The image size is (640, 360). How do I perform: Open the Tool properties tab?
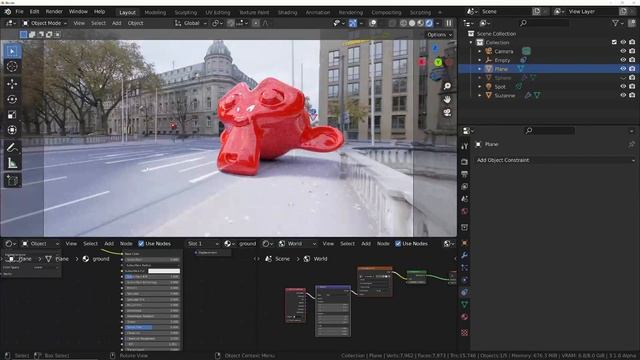(x=464, y=146)
